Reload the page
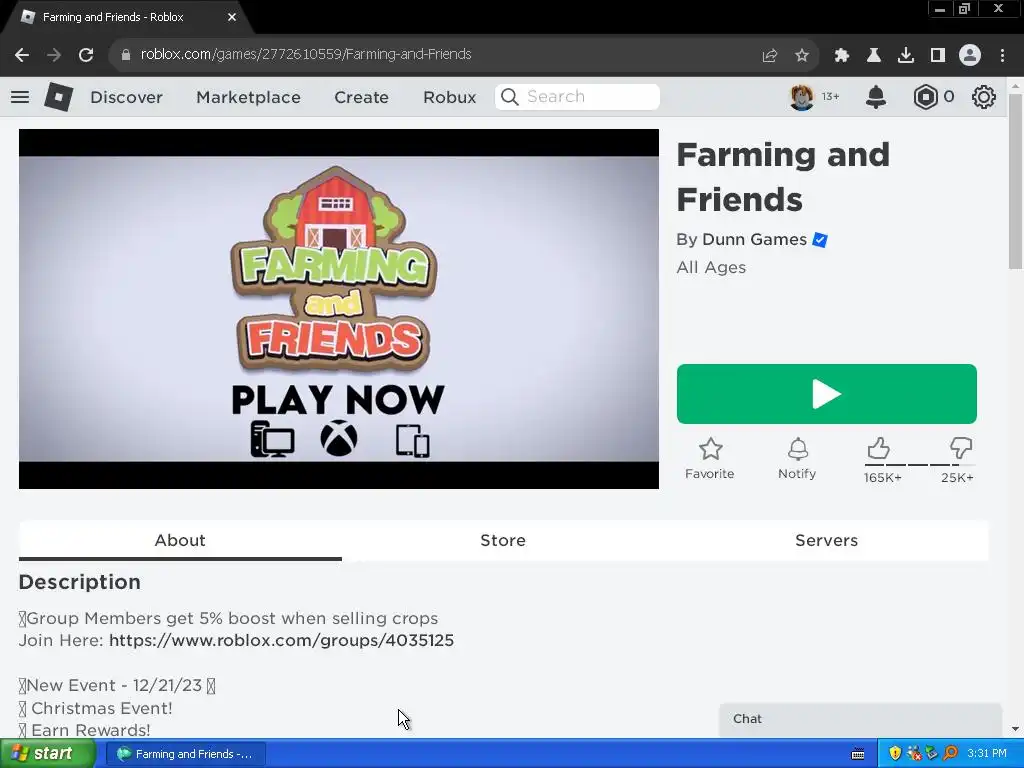The image size is (1024, 768). tap(86, 55)
